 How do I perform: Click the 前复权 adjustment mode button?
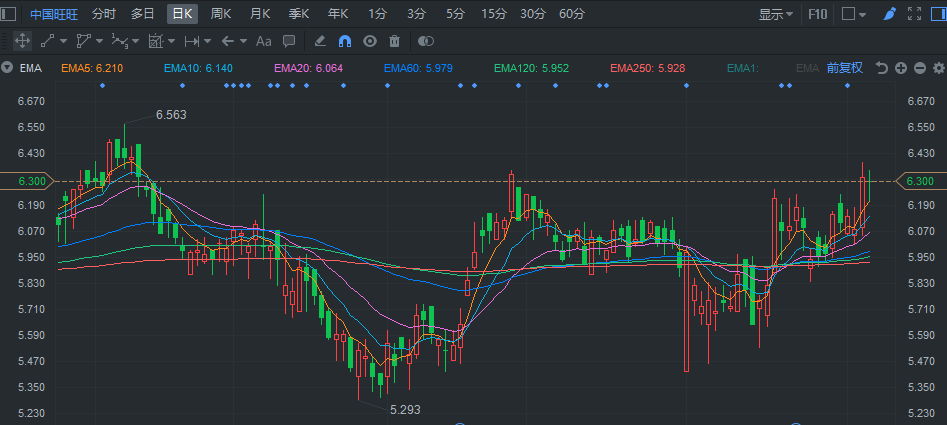tap(844, 68)
